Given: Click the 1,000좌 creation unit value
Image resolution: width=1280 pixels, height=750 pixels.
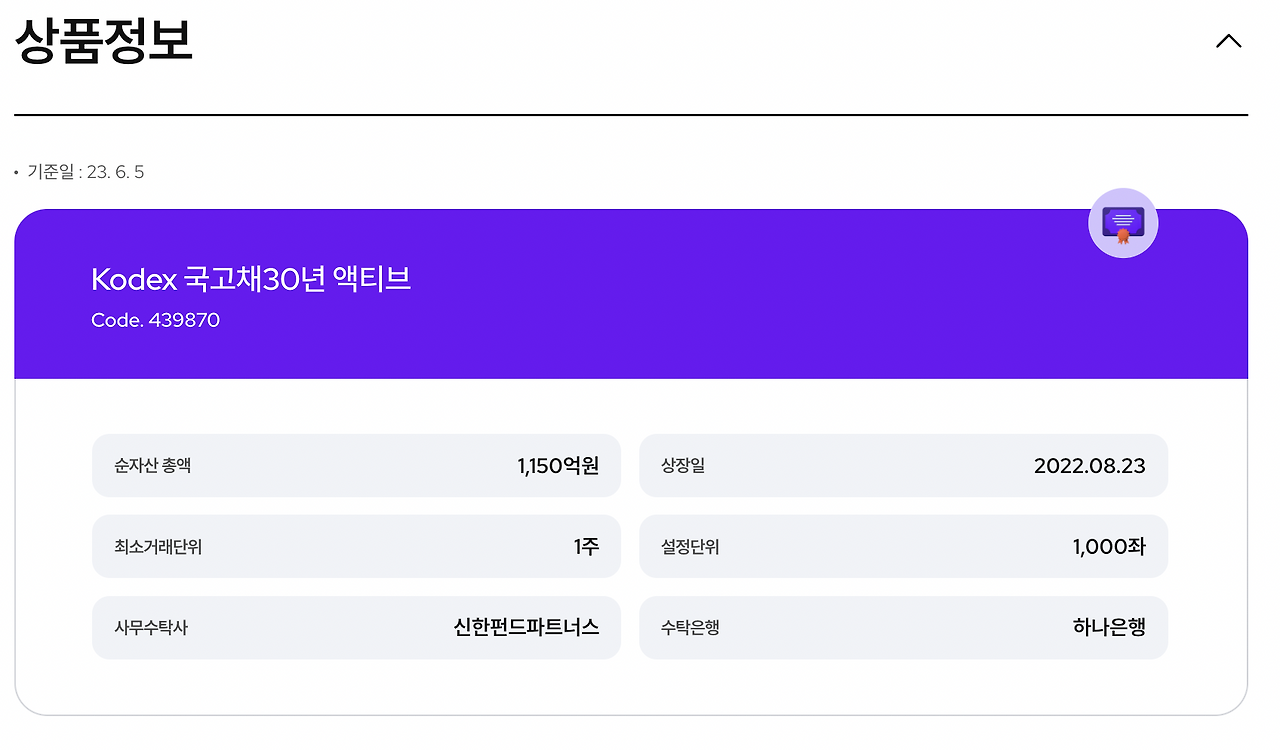Looking at the screenshot, I should click(1108, 546).
